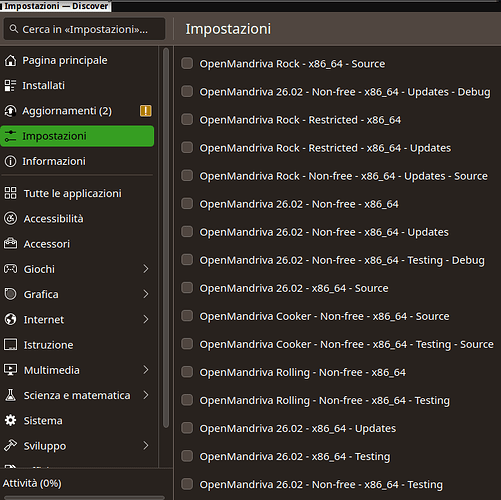Click the window title Impostazioni — Discover
501x500 pixels.
coord(56,6)
